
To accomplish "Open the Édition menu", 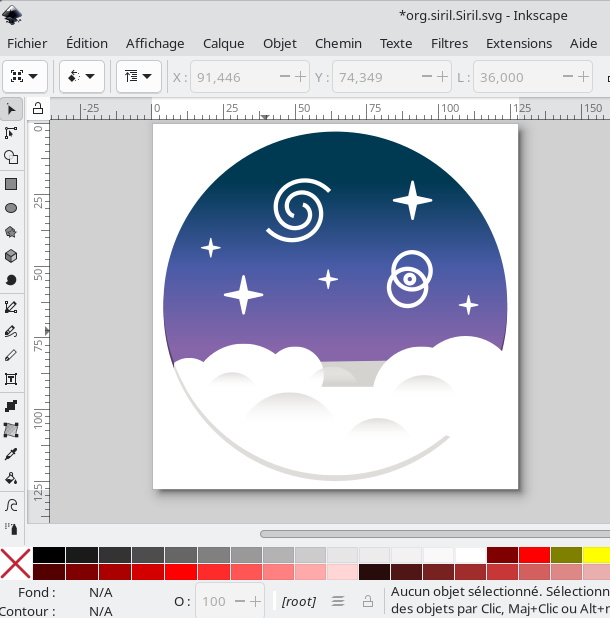I will point(87,43).
